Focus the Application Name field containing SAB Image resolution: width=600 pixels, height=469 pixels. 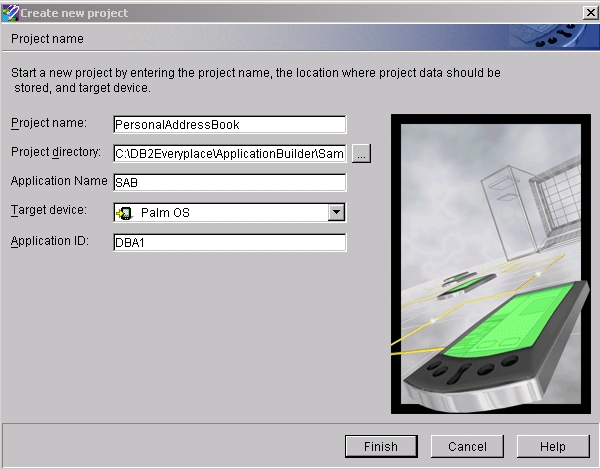pyautogui.click(x=230, y=182)
